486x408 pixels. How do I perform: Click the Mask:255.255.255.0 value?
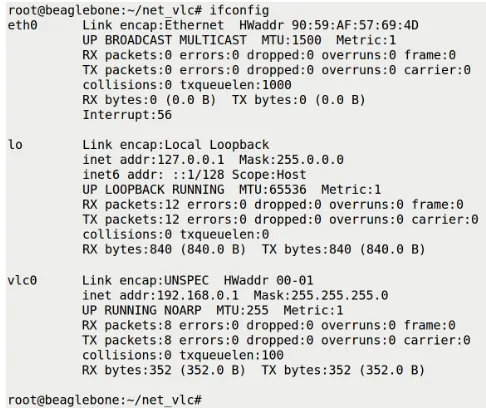coord(321,295)
